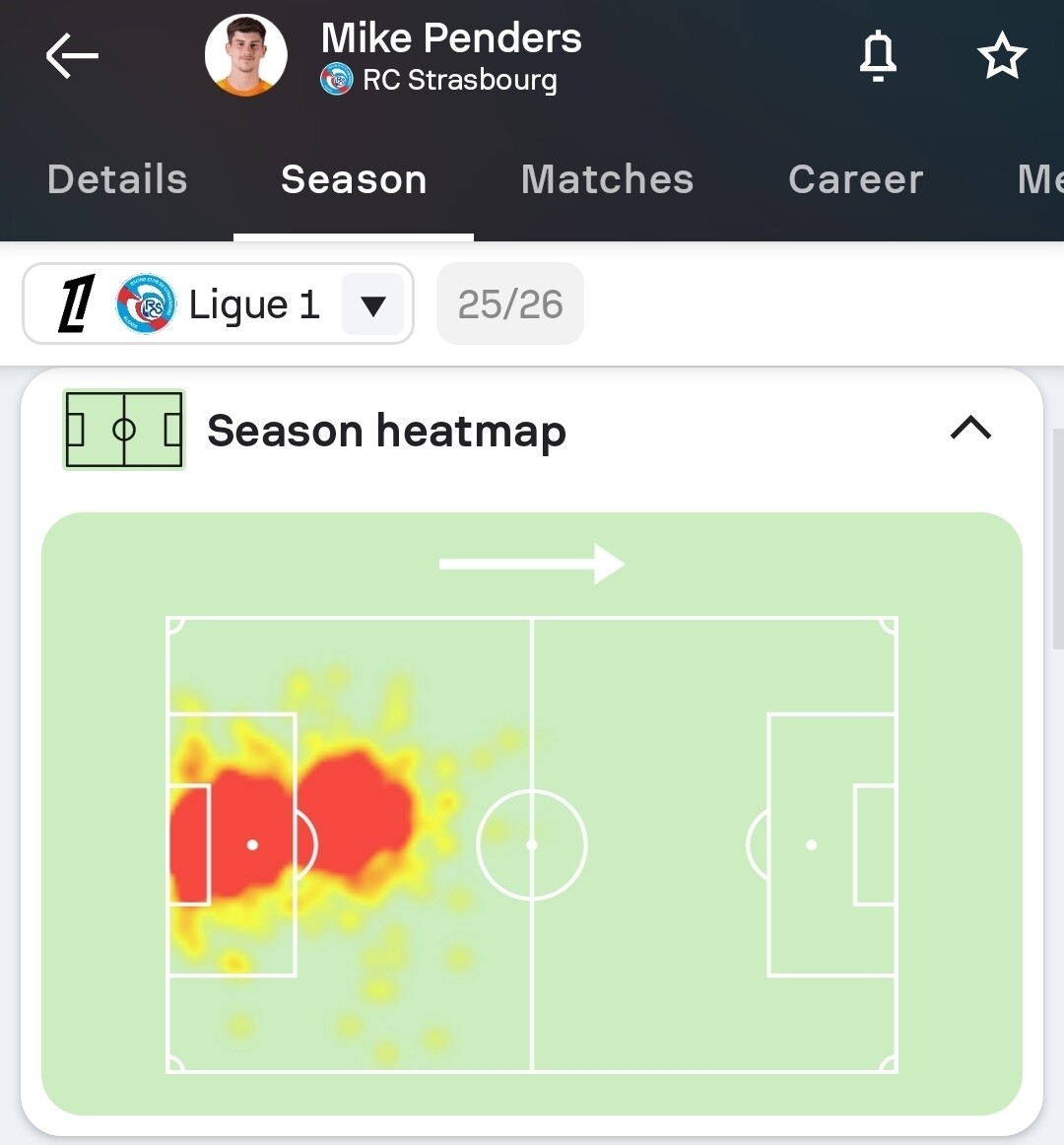Viewport: 1064px width, 1145px height.
Task: Click the dropdown arrow beside Ligue 1
Action: [x=372, y=305]
